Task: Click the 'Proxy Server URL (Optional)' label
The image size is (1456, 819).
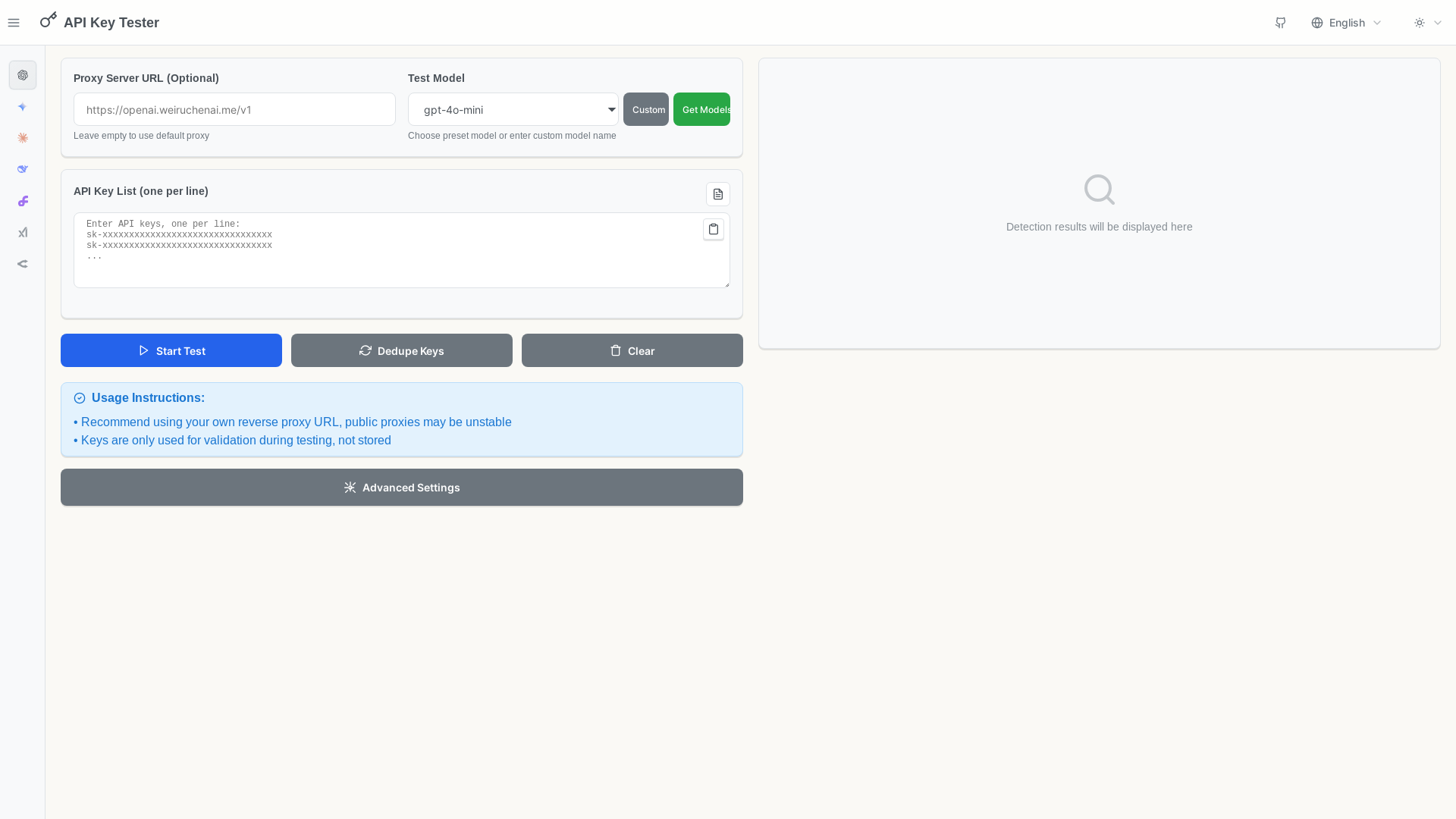Action: coord(146,78)
